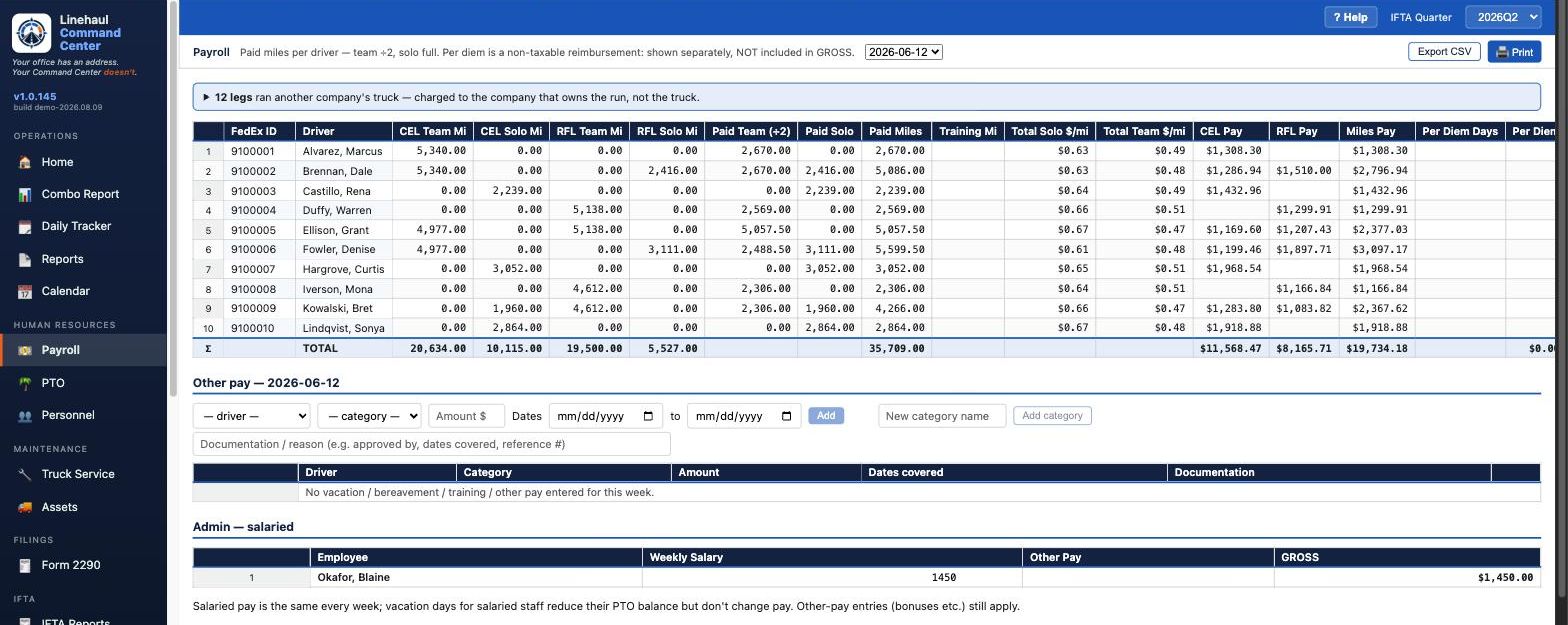The image size is (1568, 625).
Task: Click the Driver column header in payroll table
Action: (344, 131)
